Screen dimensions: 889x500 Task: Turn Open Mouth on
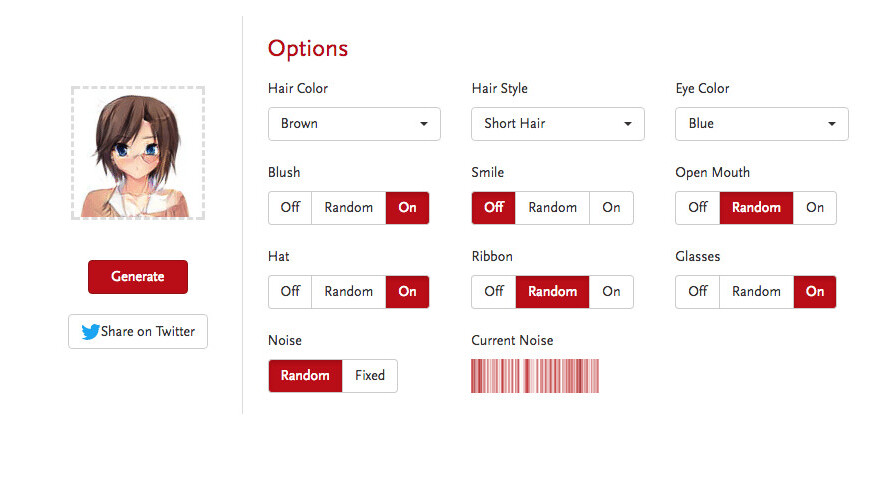point(815,208)
